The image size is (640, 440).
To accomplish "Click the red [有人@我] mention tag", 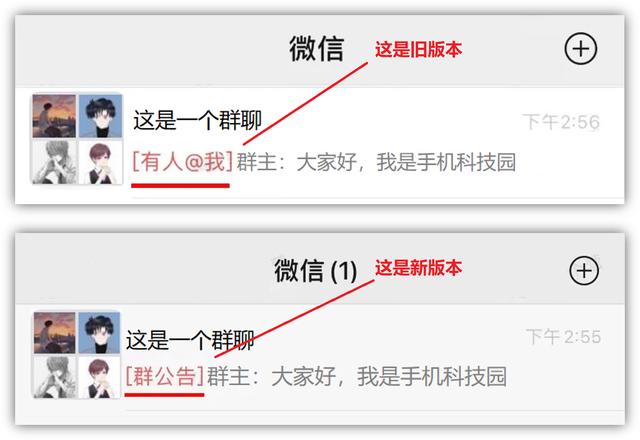I will point(182,162).
